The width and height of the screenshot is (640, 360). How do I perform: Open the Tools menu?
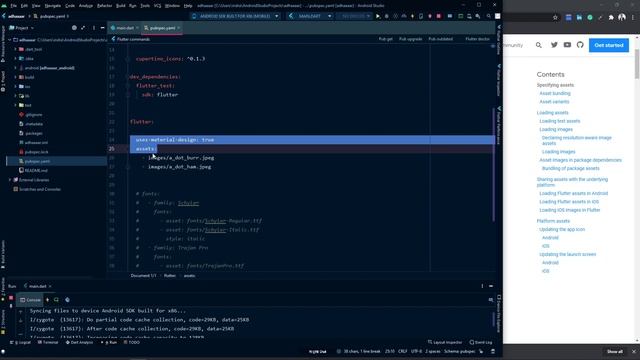pos(145,6)
